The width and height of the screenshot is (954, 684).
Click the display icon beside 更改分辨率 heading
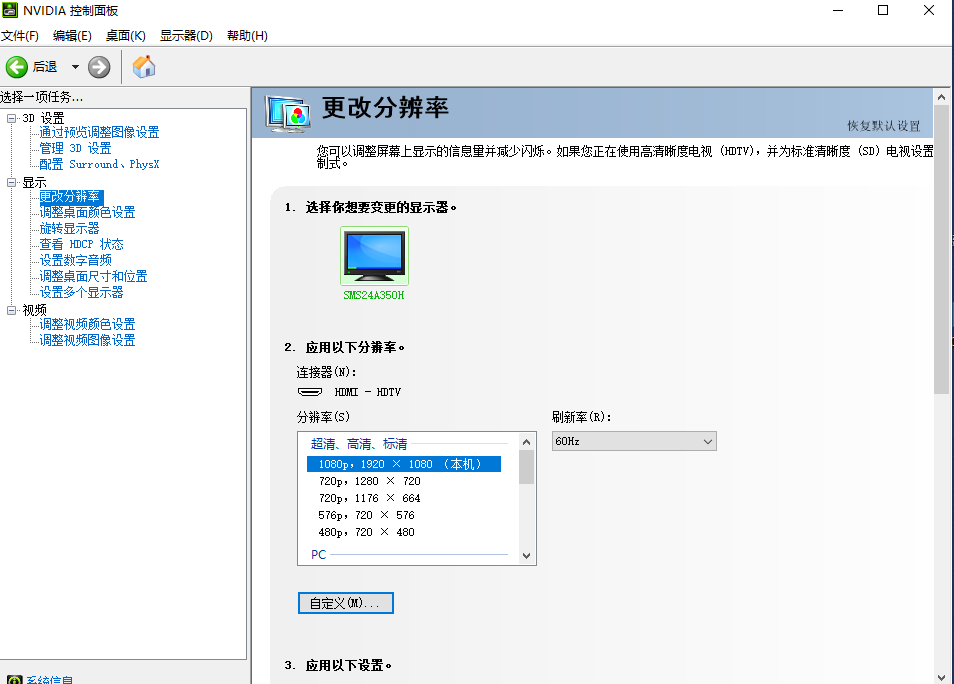coord(287,112)
